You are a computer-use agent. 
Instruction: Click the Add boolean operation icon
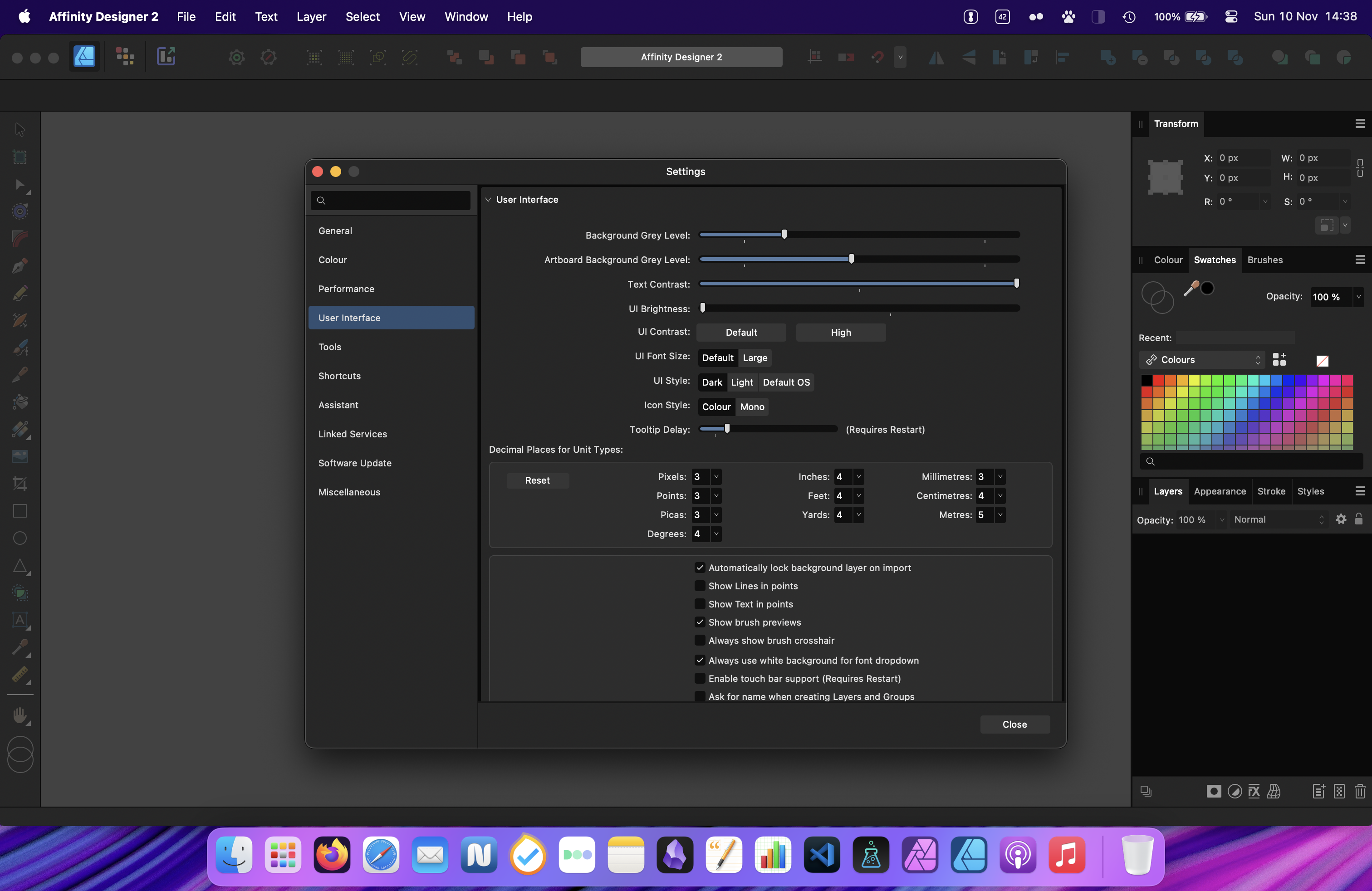point(1107,57)
